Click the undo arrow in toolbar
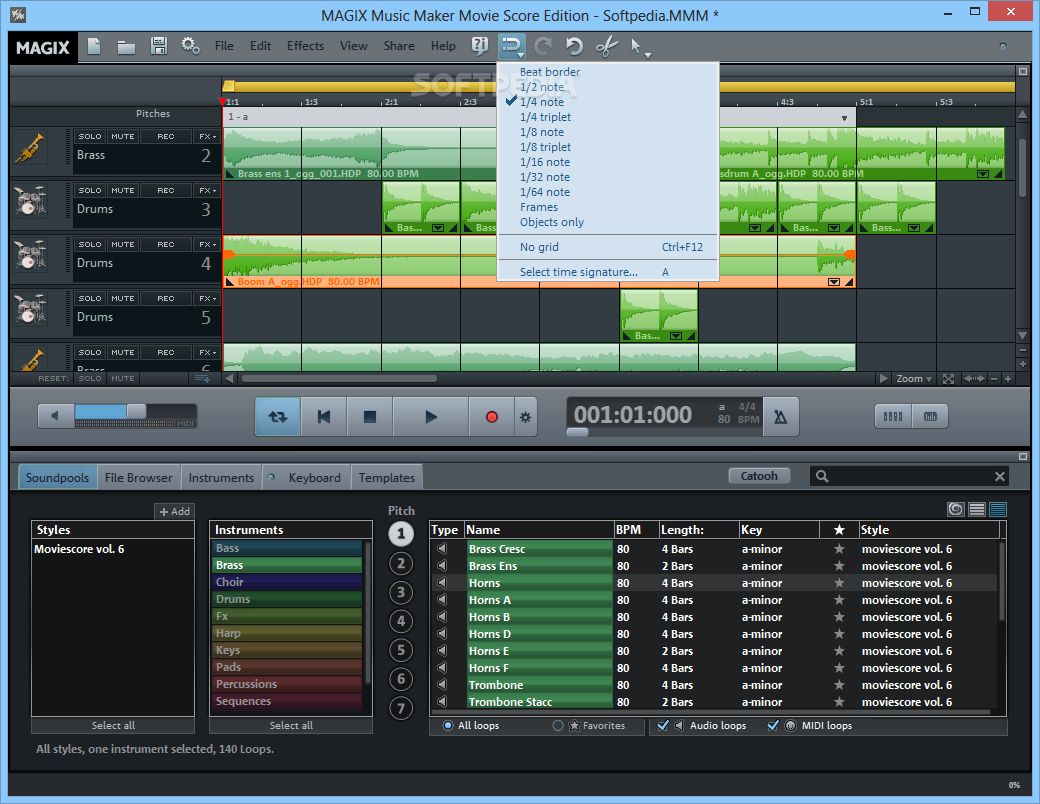Viewport: 1040px width, 804px height. [574, 46]
